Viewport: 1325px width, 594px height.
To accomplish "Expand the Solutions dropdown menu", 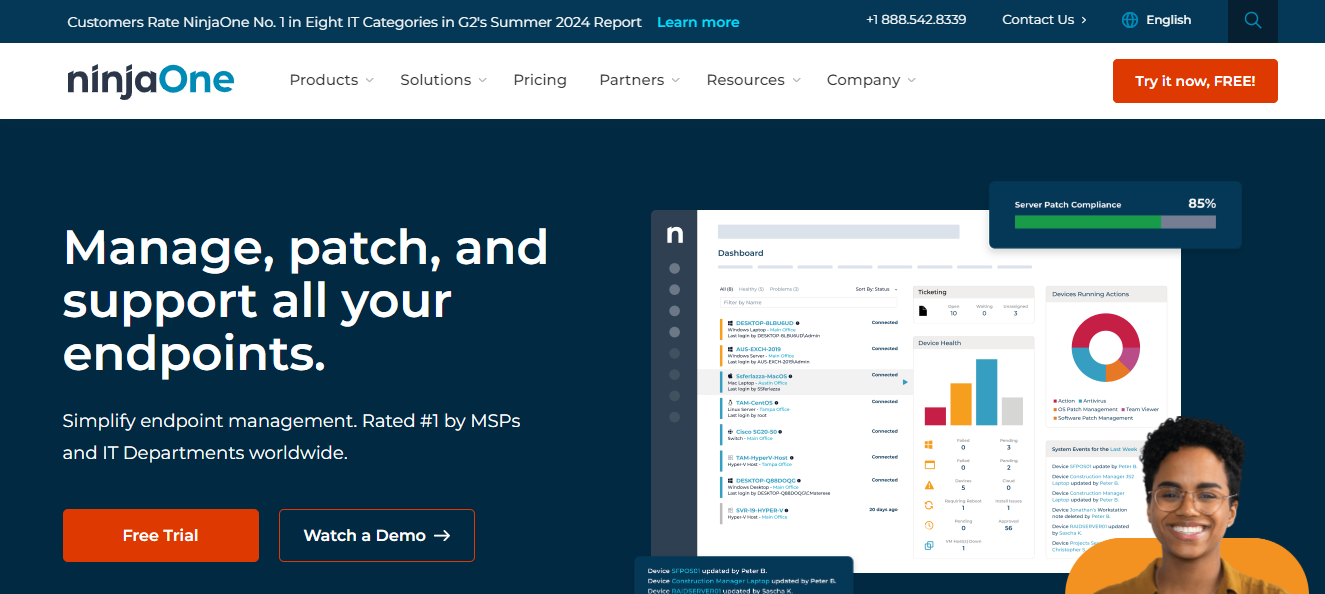I will click(x=443, y=80).
